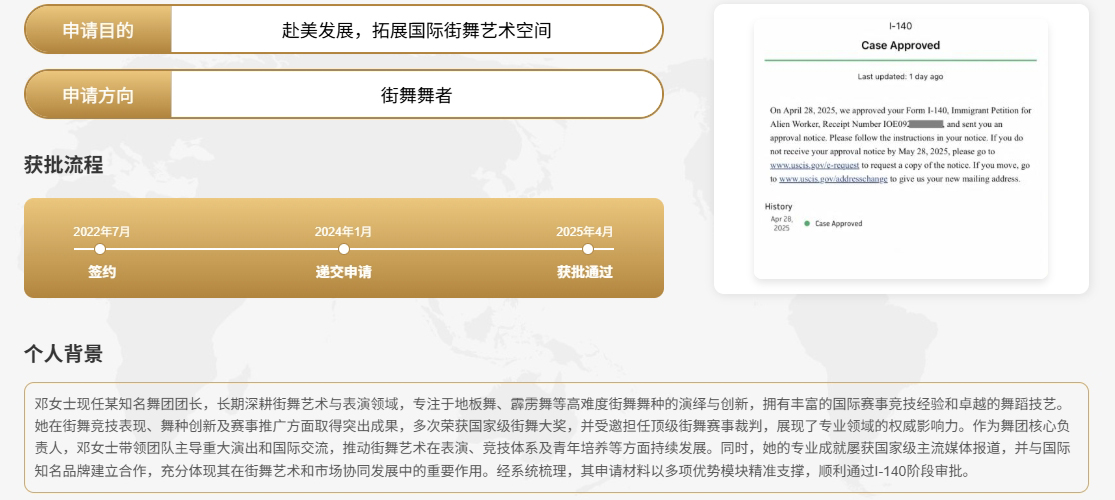Click the 2022年7月 timeline dot
The image size is (1115, 500).
point(100,249)
